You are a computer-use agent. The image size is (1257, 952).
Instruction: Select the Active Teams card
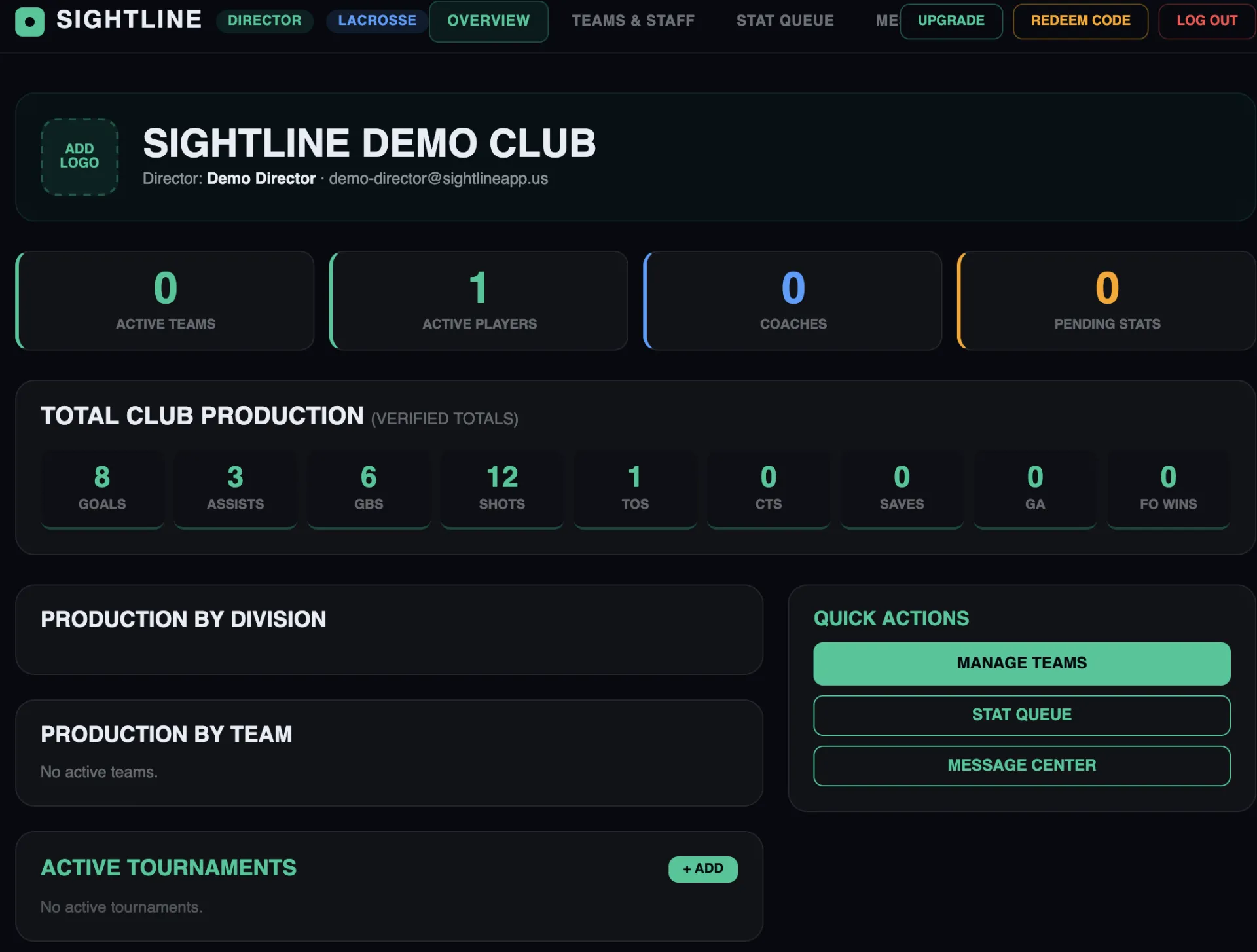click(165, 301)
